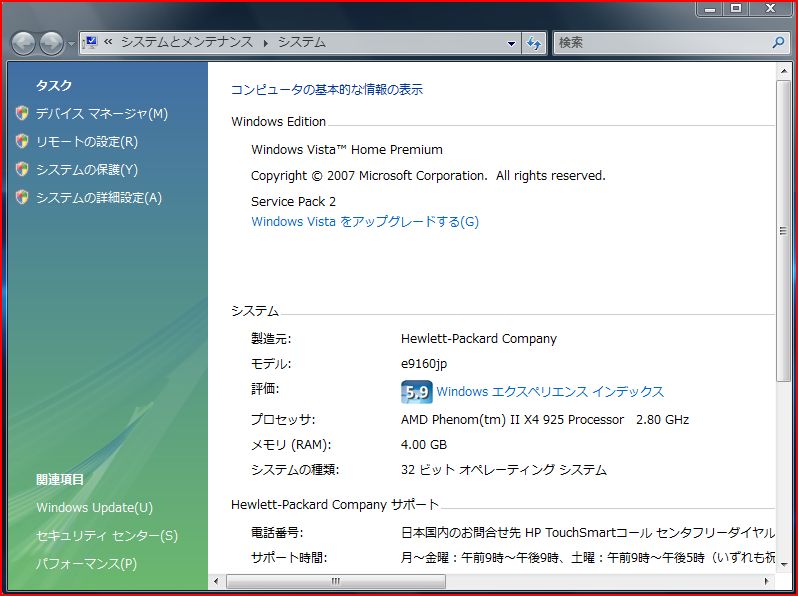The width and height of the screenshot is (798, 596).
Task: Click Windows Vista をアップグレードする(G) link
Action: tap(365, 222)
